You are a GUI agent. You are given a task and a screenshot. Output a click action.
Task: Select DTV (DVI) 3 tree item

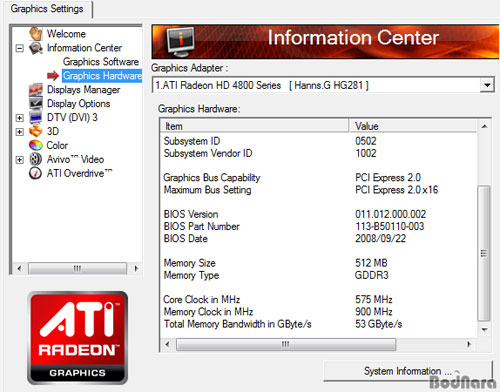click(72, 117)
